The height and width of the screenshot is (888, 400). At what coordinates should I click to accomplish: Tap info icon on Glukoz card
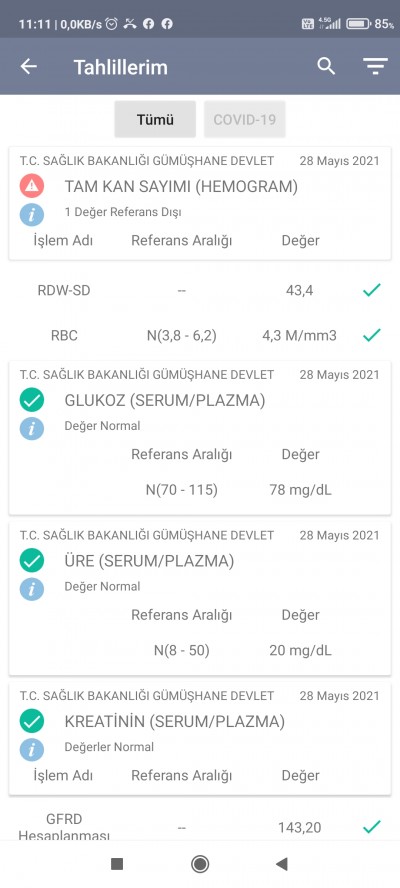[x=32, y=429]
